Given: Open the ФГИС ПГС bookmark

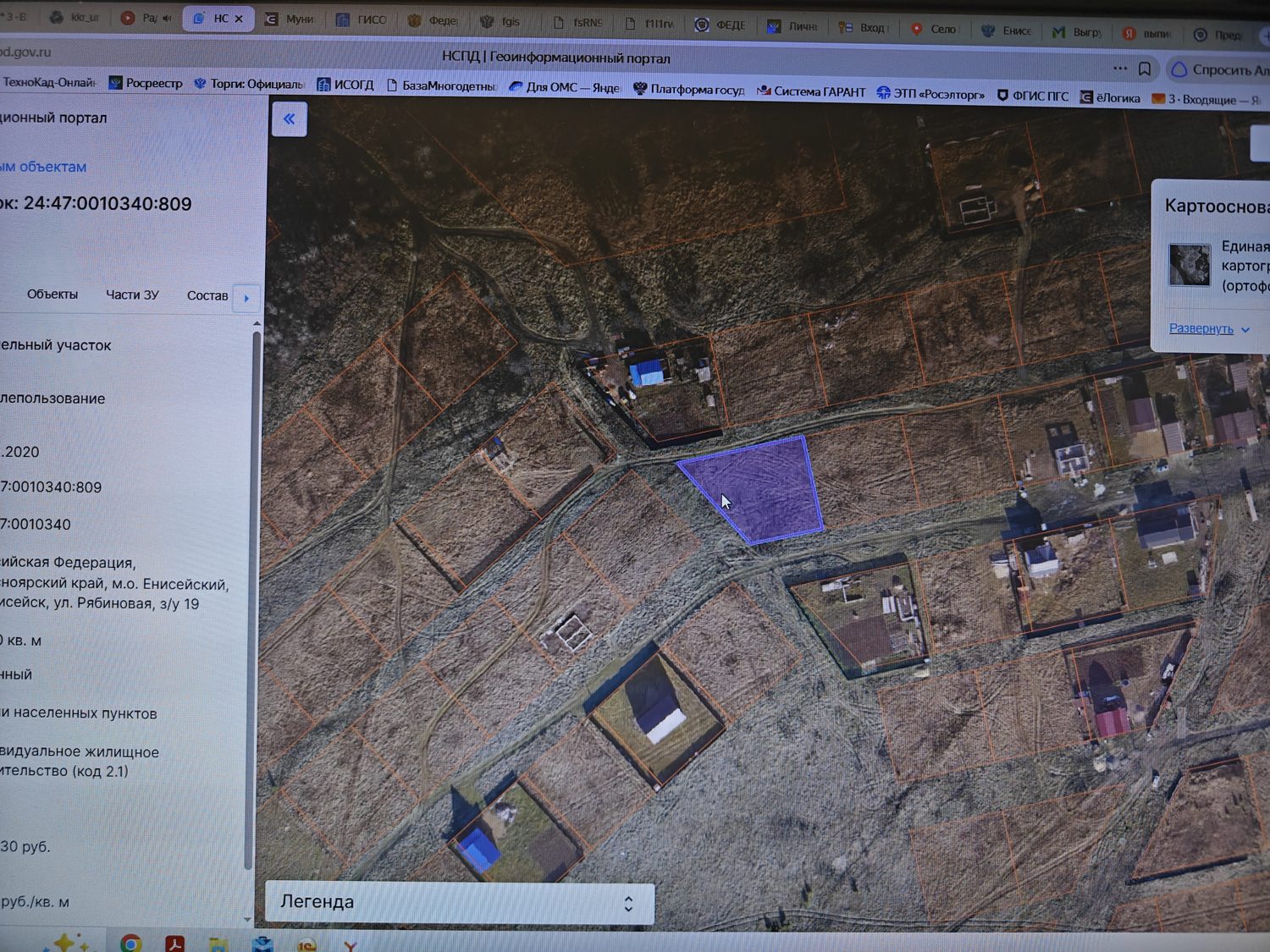Looking at the screenshot, I should point(1033,96).
